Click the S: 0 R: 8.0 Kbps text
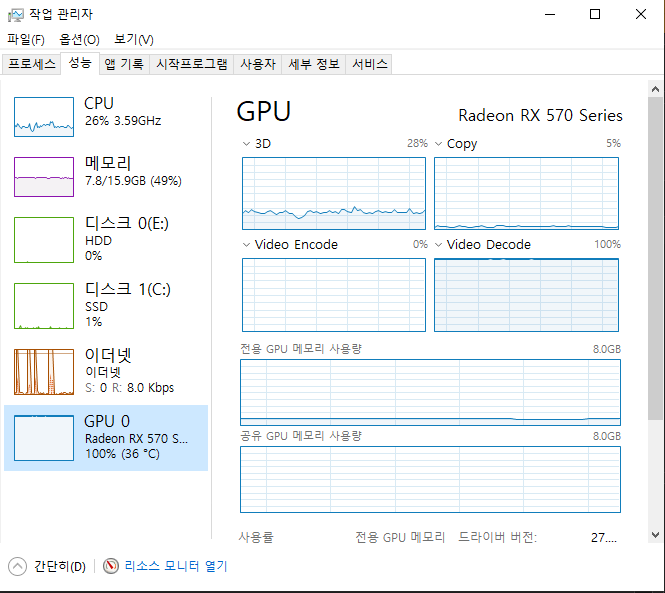 (129, 388)
